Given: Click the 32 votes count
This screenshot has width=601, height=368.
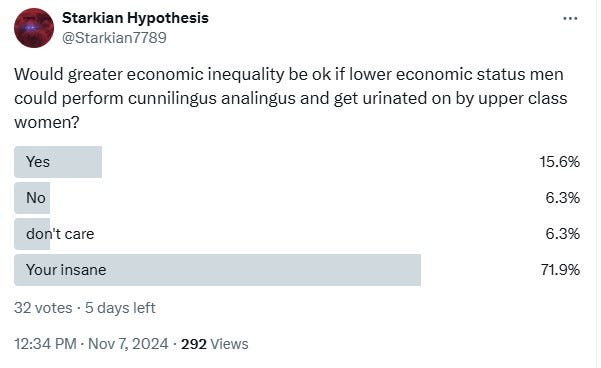Looking at the screenshot, I should (43, 308).
